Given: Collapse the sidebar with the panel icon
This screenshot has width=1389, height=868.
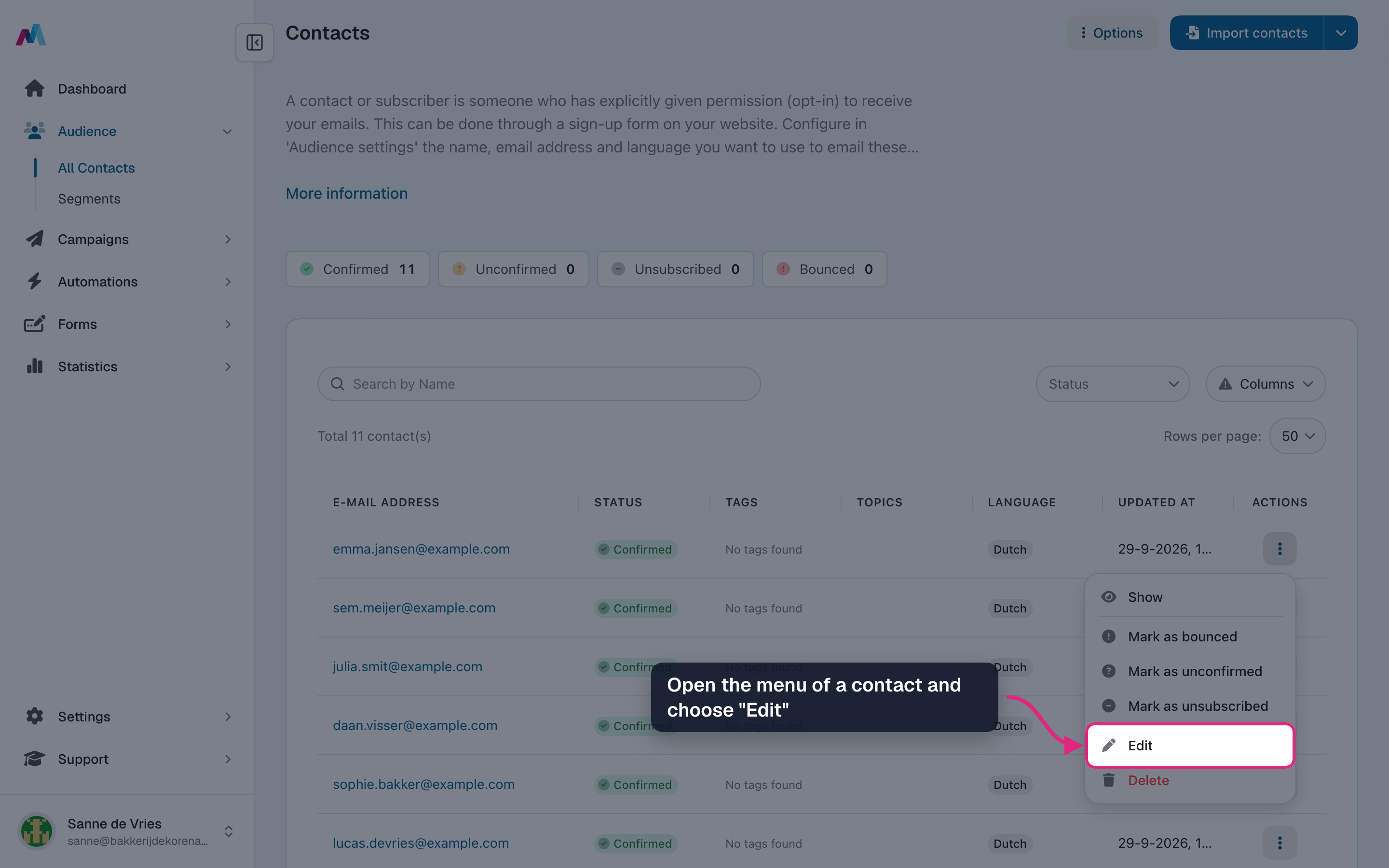Looking at the screenshot, I should pos(254,42).
